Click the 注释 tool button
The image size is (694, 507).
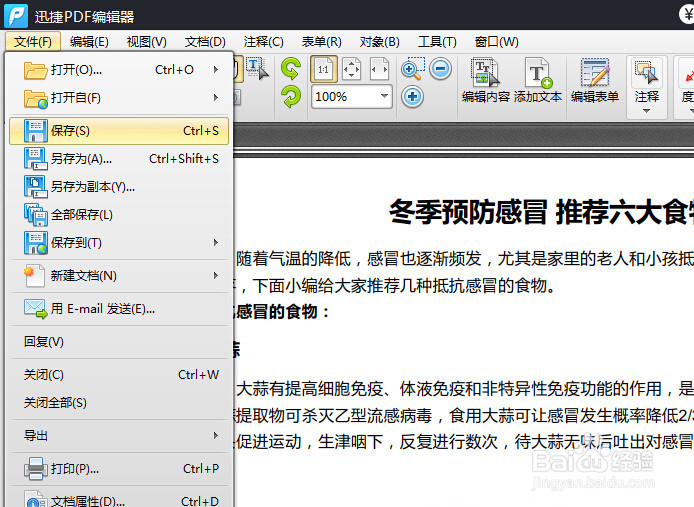point(647,81)
